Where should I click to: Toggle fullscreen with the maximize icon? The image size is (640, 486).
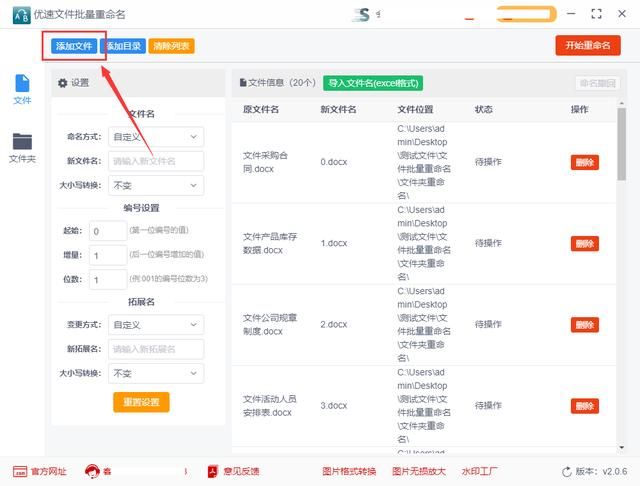(596, 14)
